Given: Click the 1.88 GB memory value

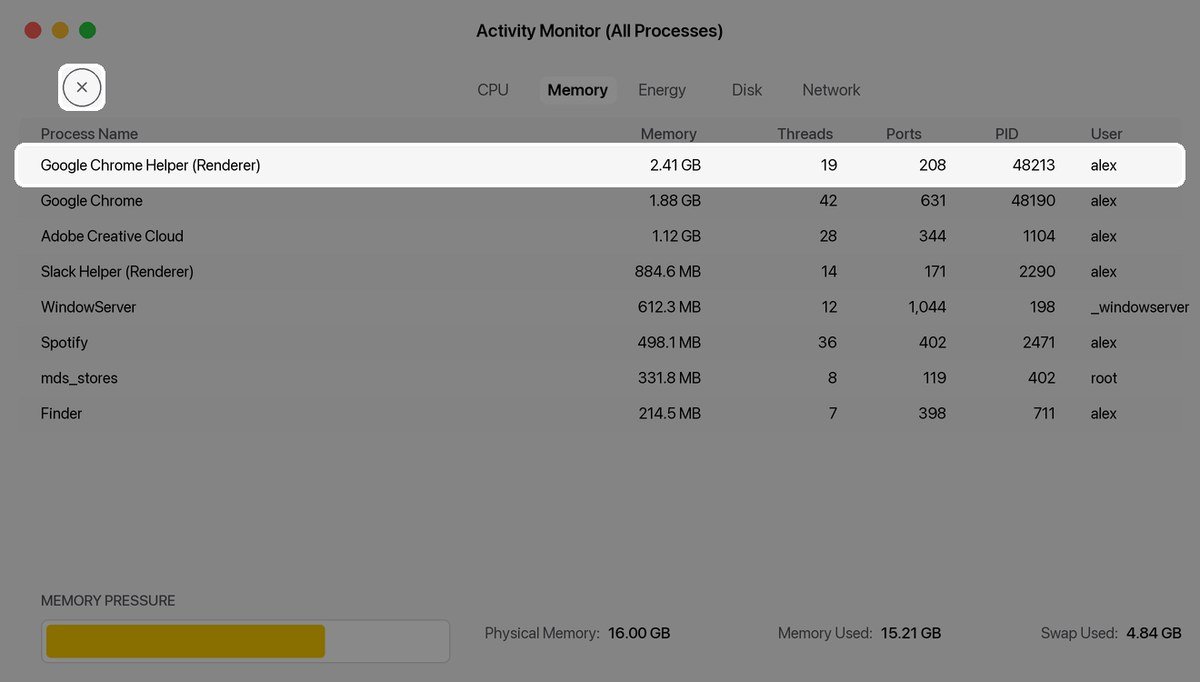Looking at the screenshot, I should (675, 201).
